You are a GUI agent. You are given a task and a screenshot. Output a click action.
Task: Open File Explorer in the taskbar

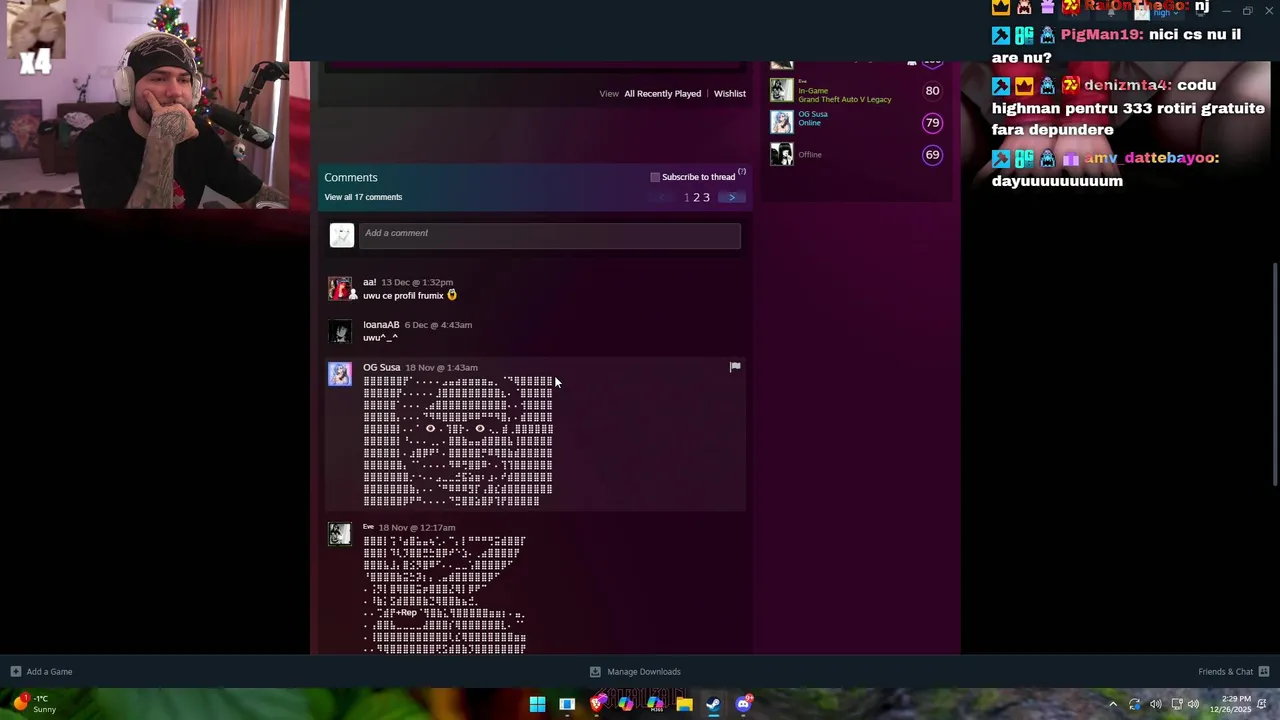pyautogui.click(x=684, y=704)
